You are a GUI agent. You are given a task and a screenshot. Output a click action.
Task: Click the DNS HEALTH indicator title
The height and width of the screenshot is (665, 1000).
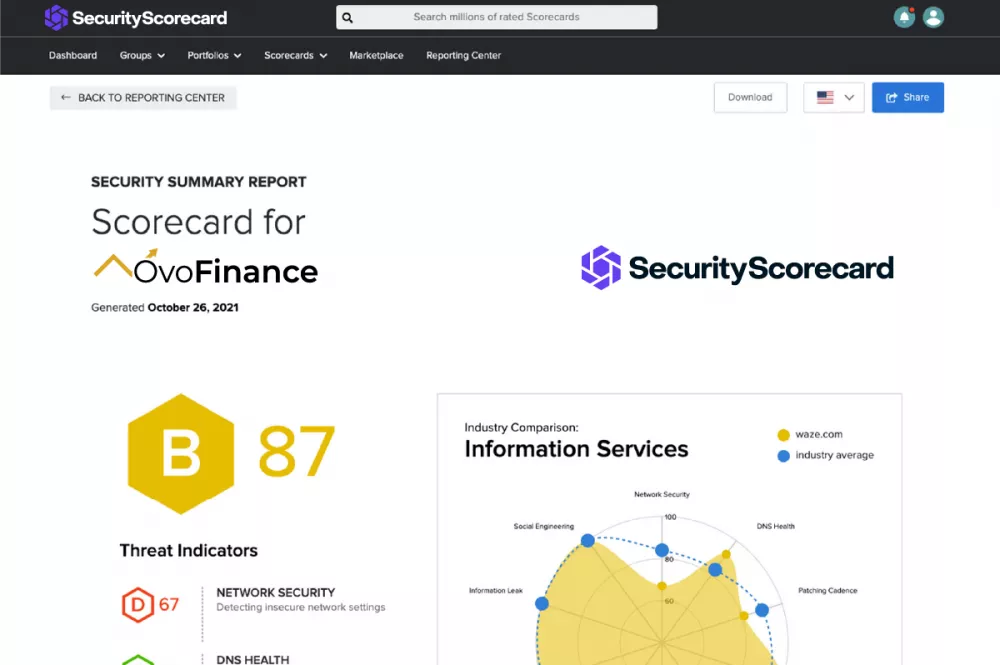[x=253, y=659]
